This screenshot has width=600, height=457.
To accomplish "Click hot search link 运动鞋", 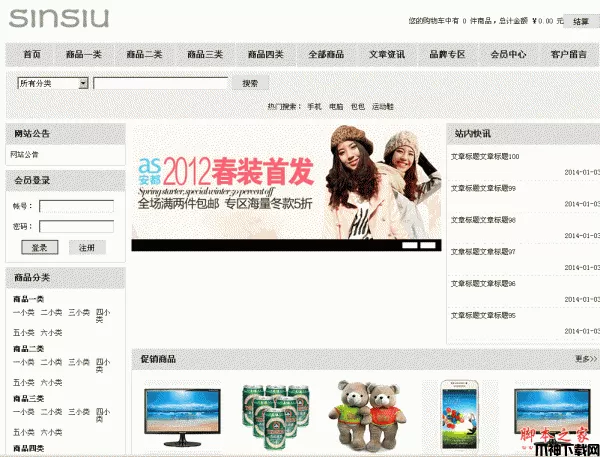I will pyautogui.click(x=383, y=106).
